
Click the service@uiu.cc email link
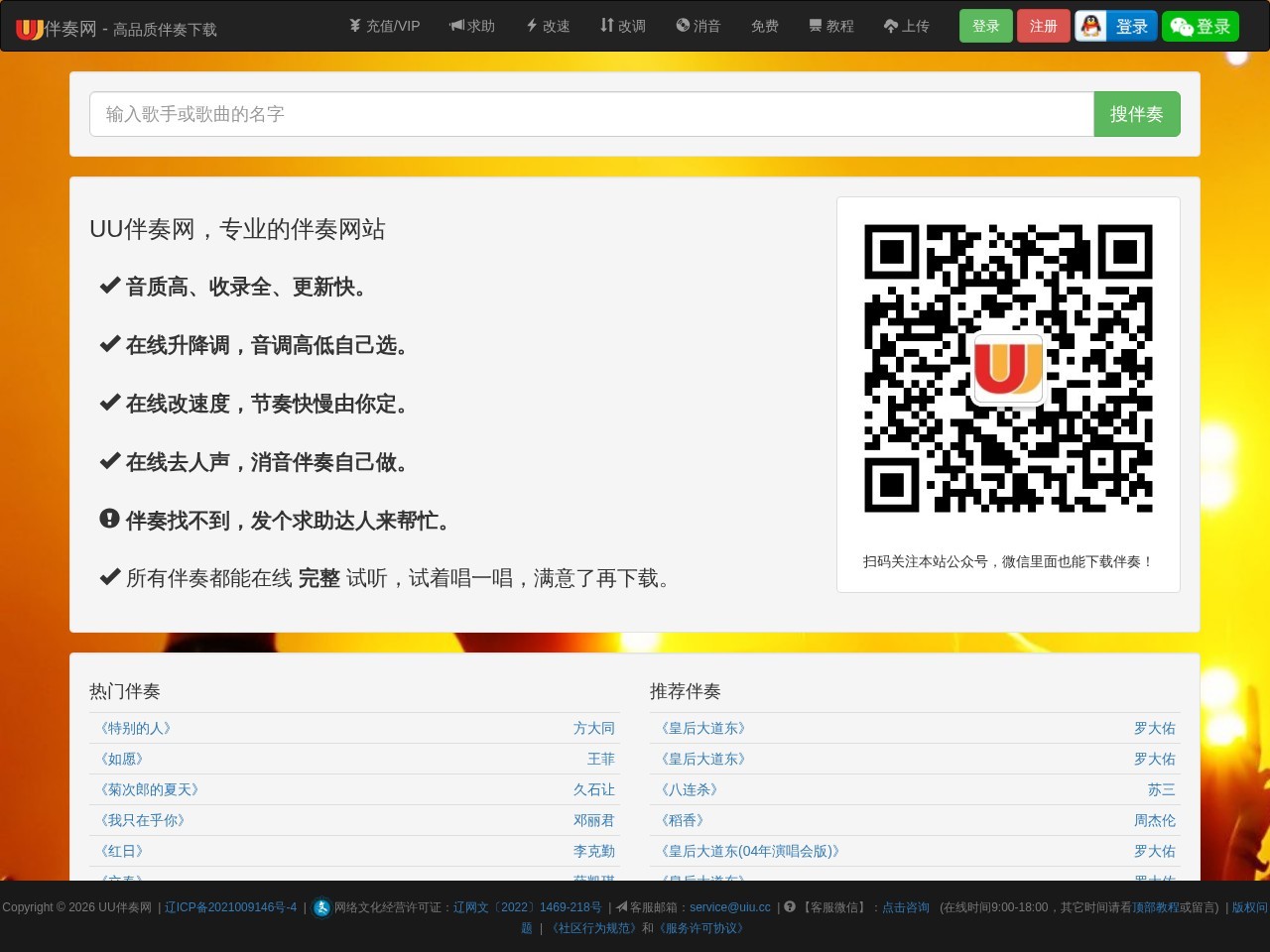[730, 907]
